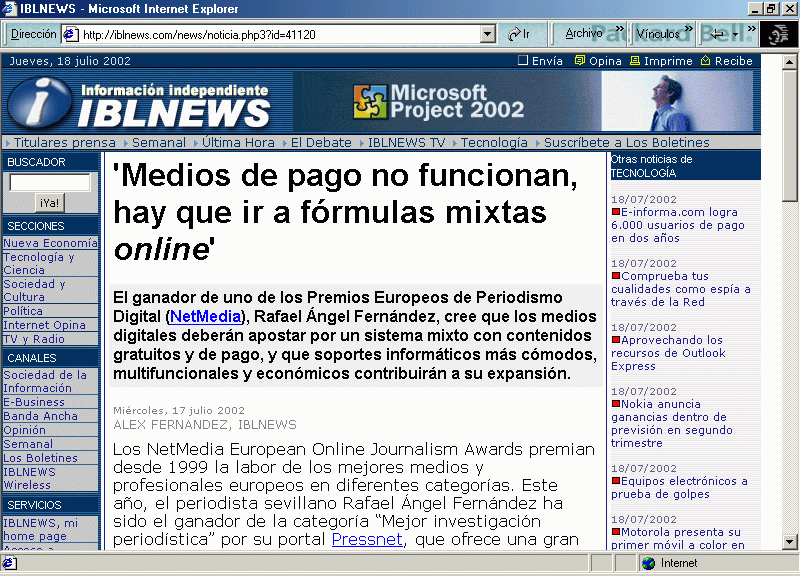
Task: Click the Imprime printer icon
Action: [x=635, y=60]
